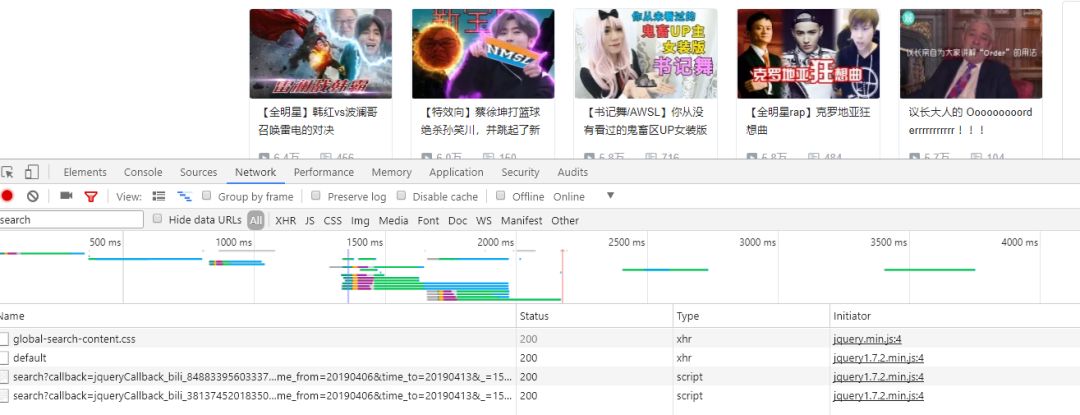Open the 蔡徐坤打篮球 video thumbnail

pos(483,54)
